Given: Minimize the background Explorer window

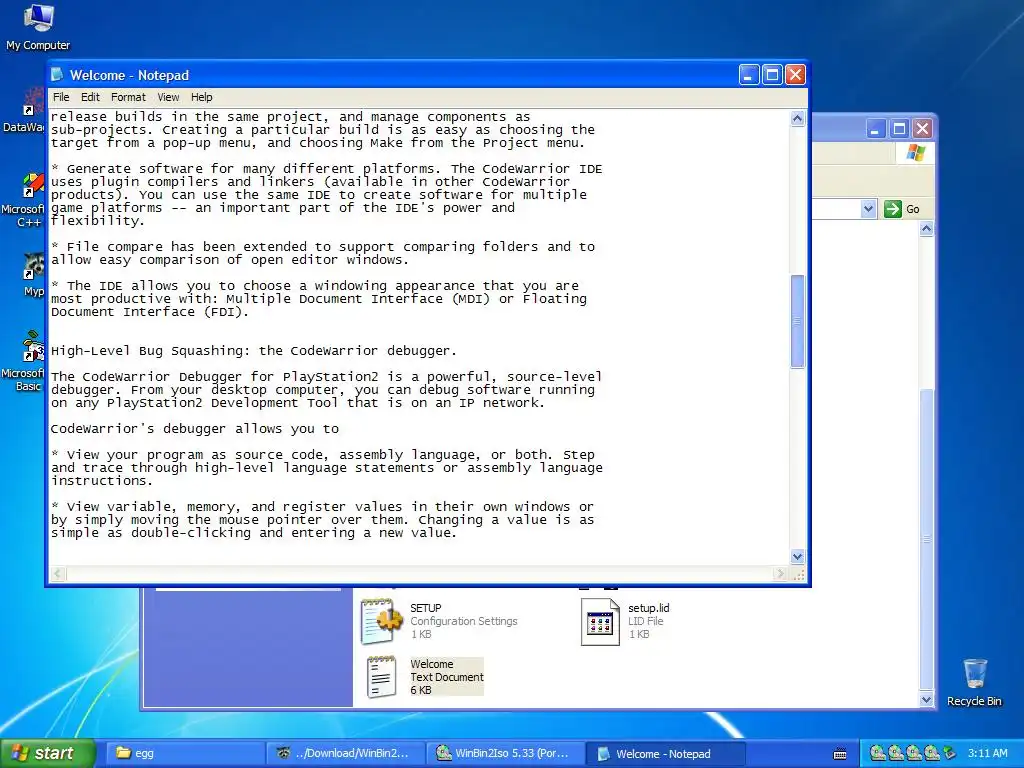Looking at the screenshot, I should [876, 129].
